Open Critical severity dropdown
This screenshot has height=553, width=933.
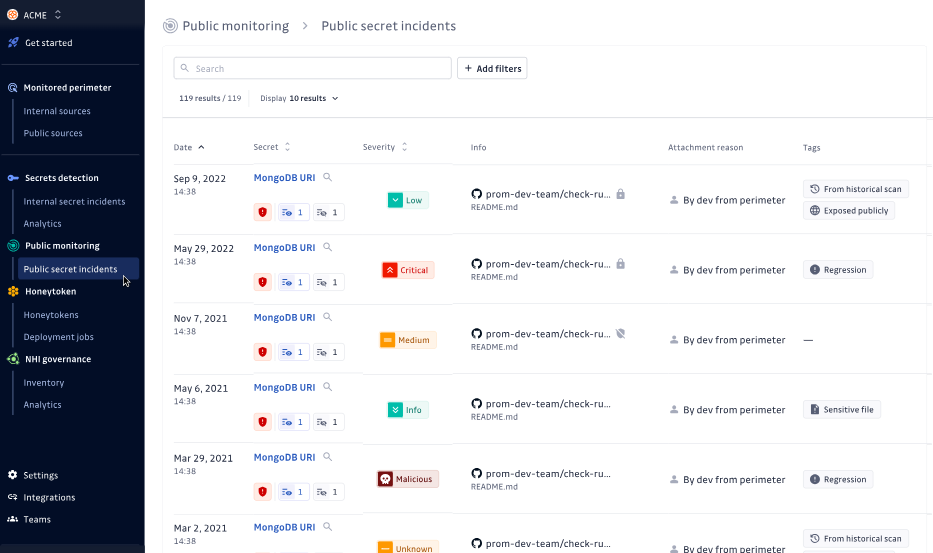408,270
